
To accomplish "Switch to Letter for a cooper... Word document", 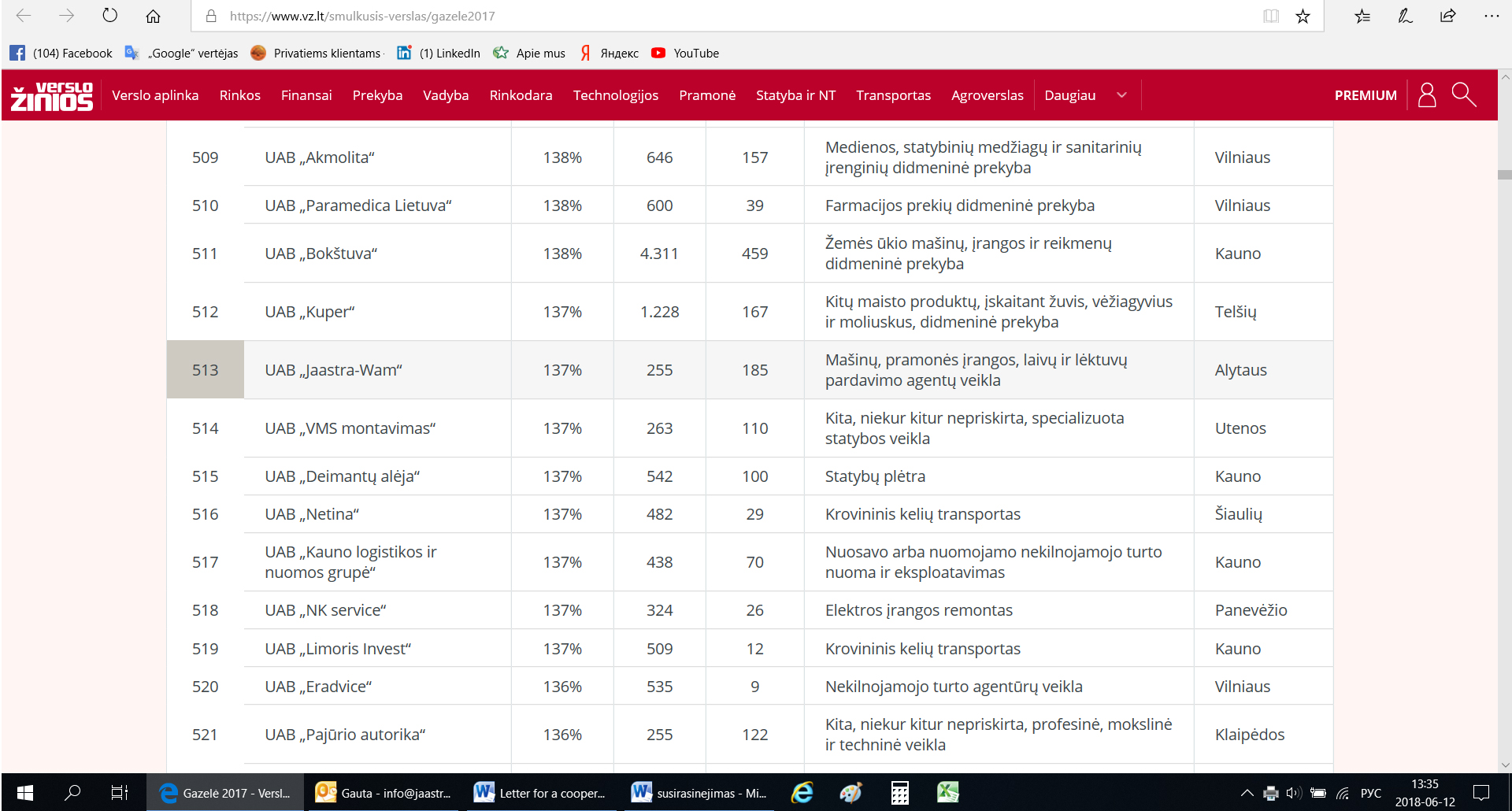I will click(x=542, y=793).
